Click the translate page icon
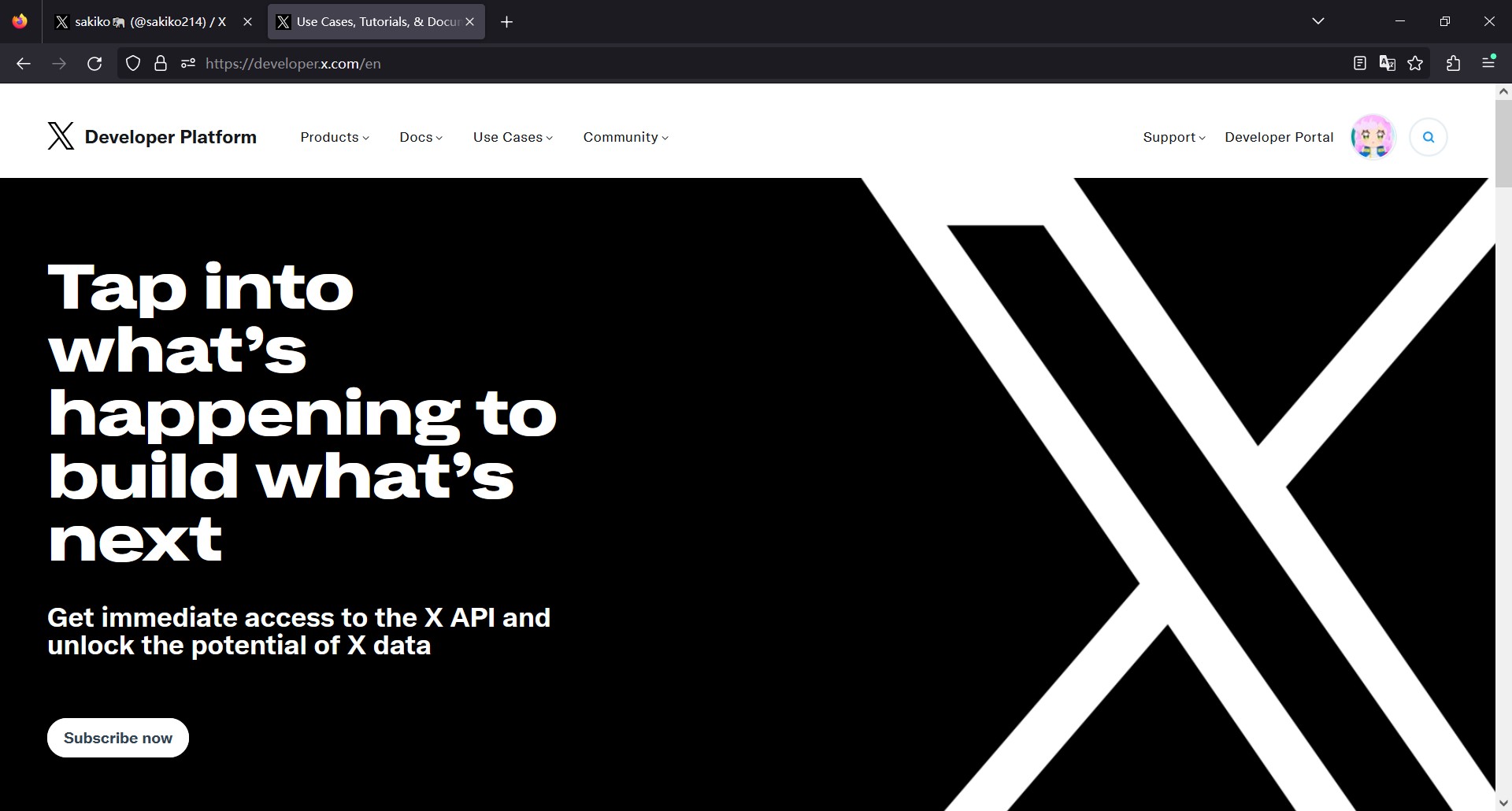Viewport: 1512px width, 811px height. (1387, 64)
